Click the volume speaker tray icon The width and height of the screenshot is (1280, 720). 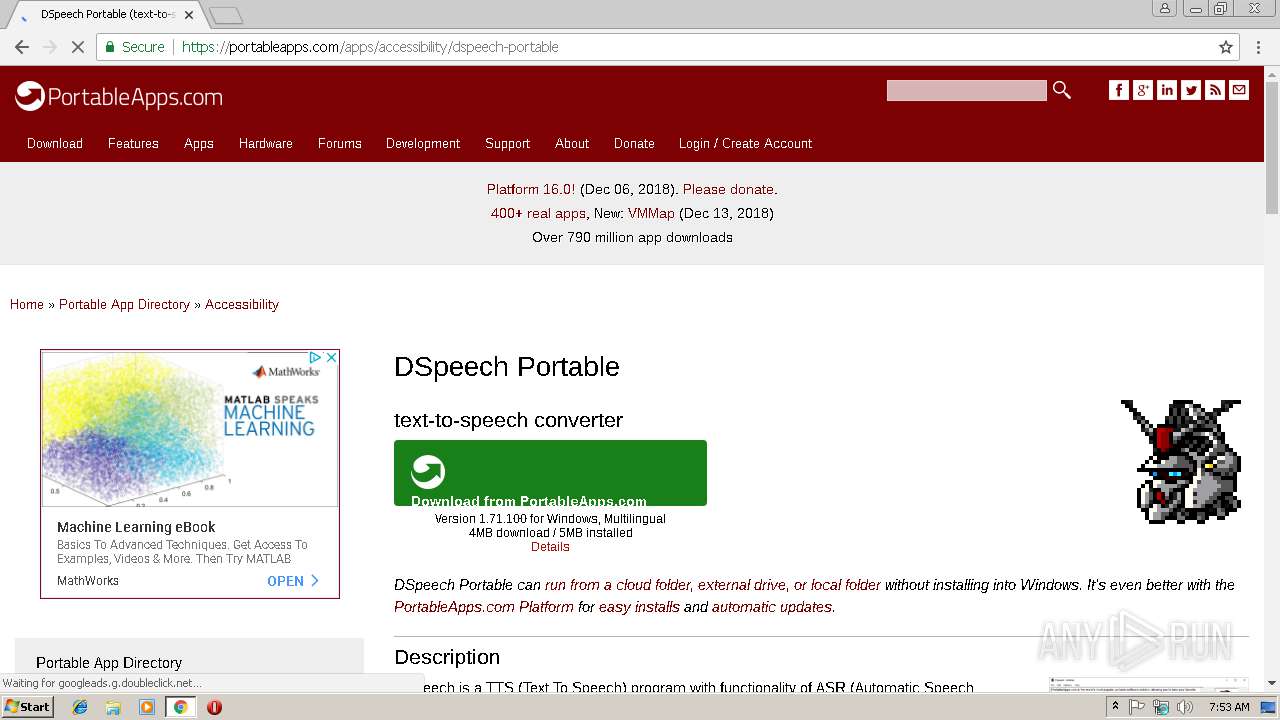point(1185,707)
